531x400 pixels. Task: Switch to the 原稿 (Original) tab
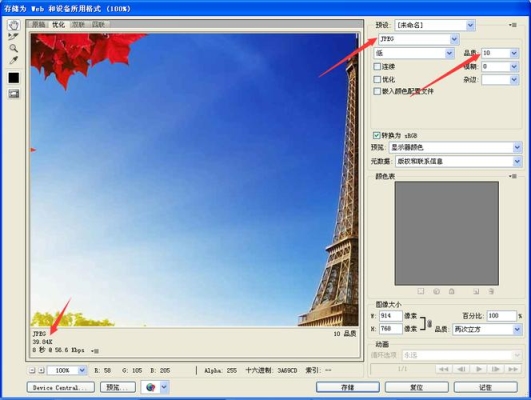pyautogui.click(x=39, y=24)
